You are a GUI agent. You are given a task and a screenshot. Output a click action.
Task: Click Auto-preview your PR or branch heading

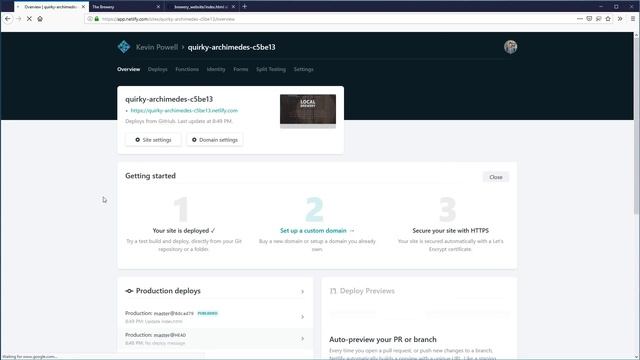(382, 339)
